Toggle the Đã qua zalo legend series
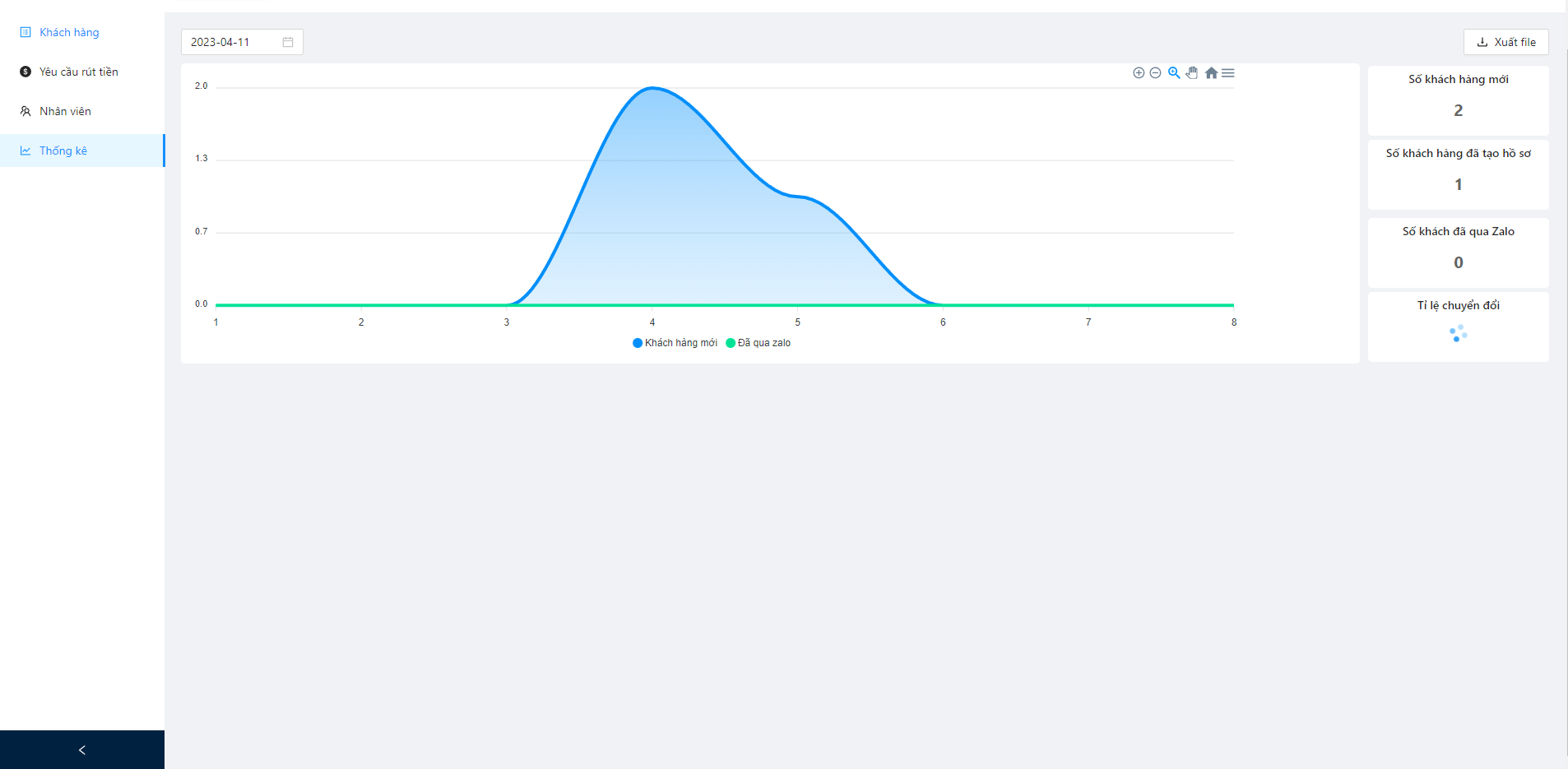Screen dimensions: 1568x769 763,343
